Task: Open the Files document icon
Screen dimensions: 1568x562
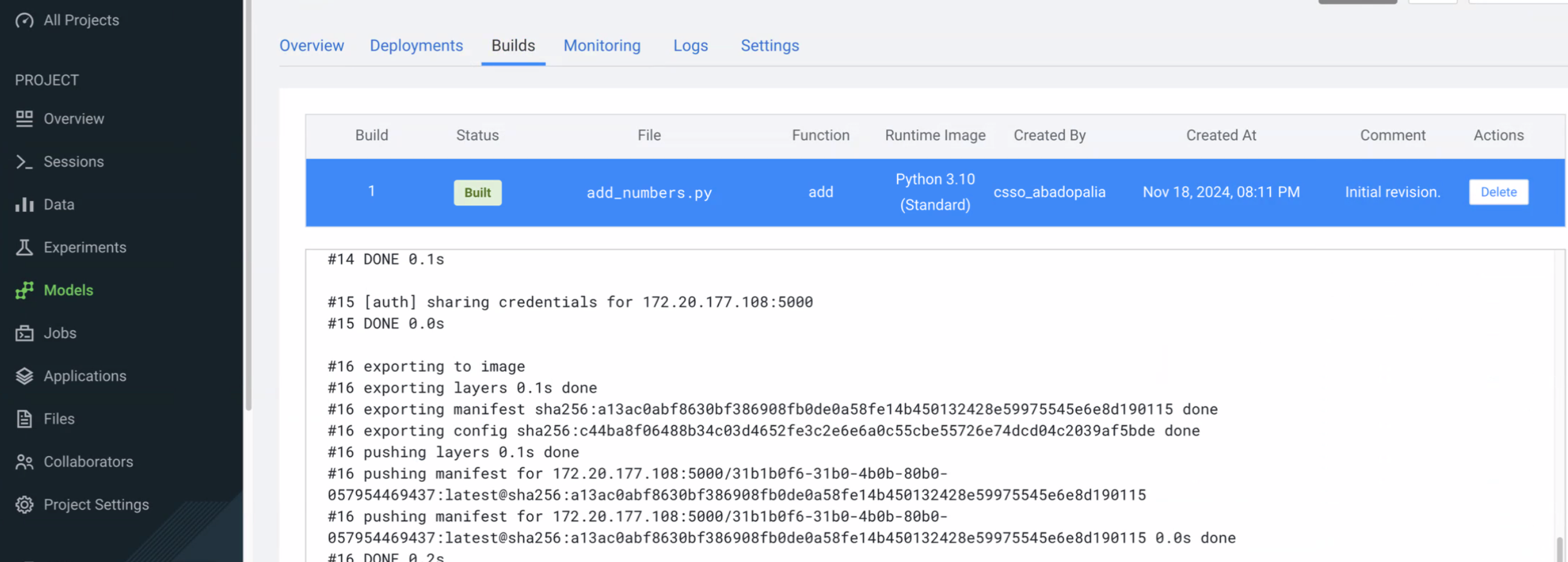Action: (24, 419)
